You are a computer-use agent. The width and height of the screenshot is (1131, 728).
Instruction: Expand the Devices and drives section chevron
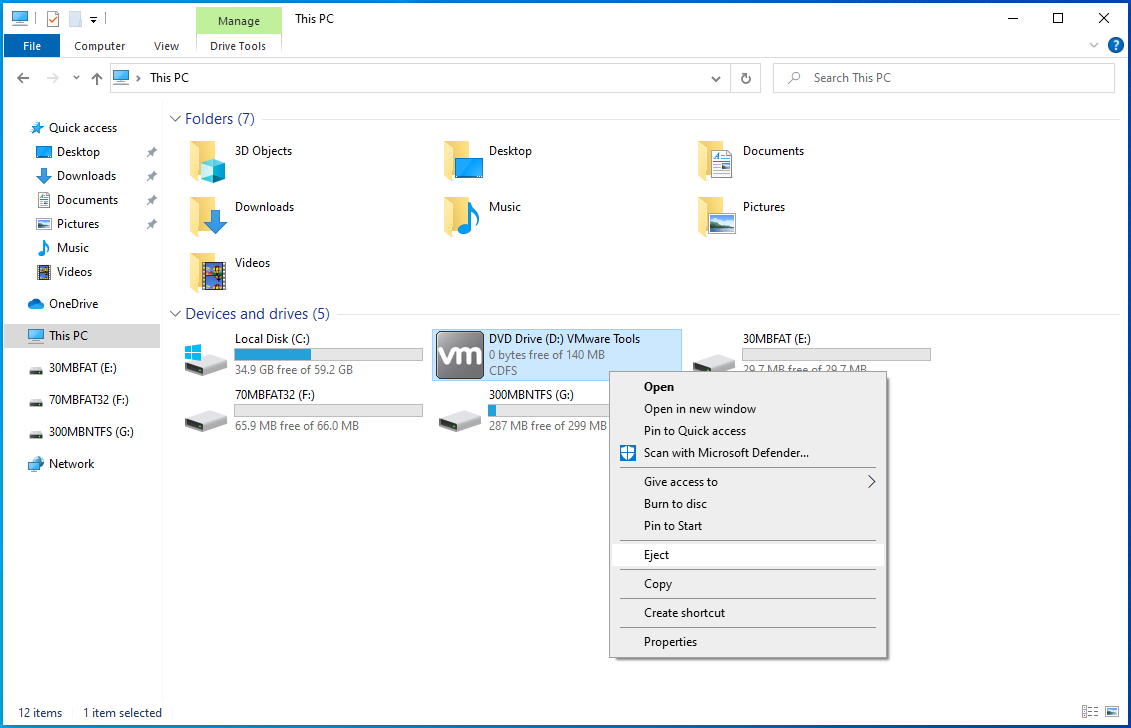click(175, 313)
